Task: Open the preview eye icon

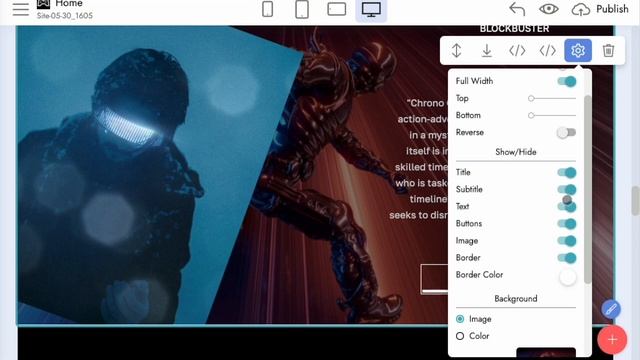Action: point(549,9)
